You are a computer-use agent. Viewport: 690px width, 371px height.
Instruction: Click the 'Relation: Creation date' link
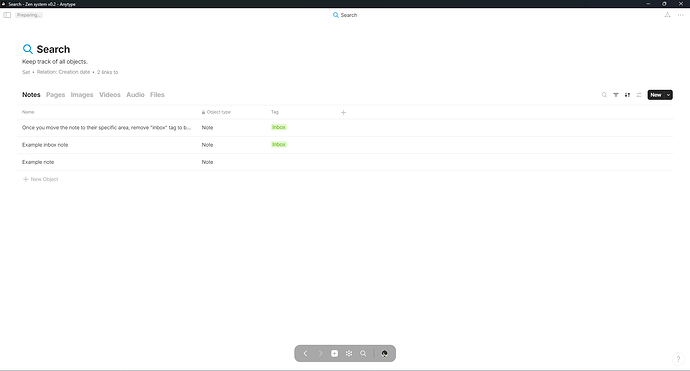coord(63,72)
